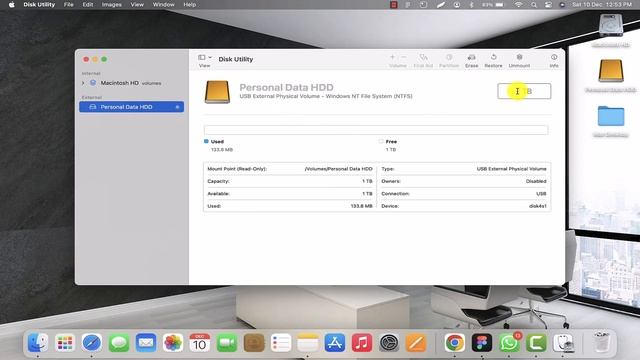Open Notes from the Dock
Screen dimensions: 640x360
[308, 342]
